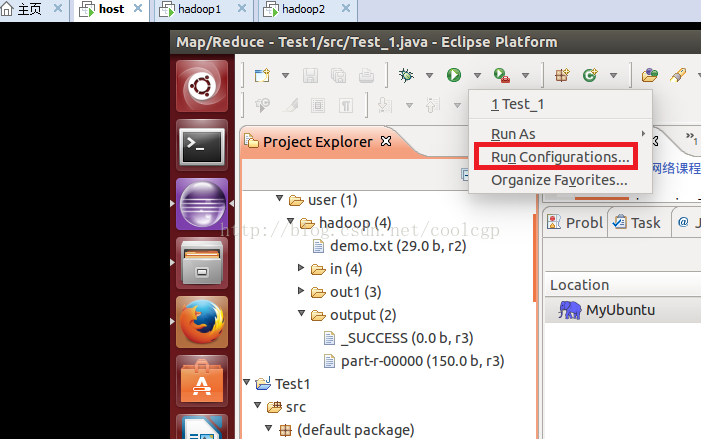
Task: Switch to the Problems tab
Action: [x=575, y=222]
